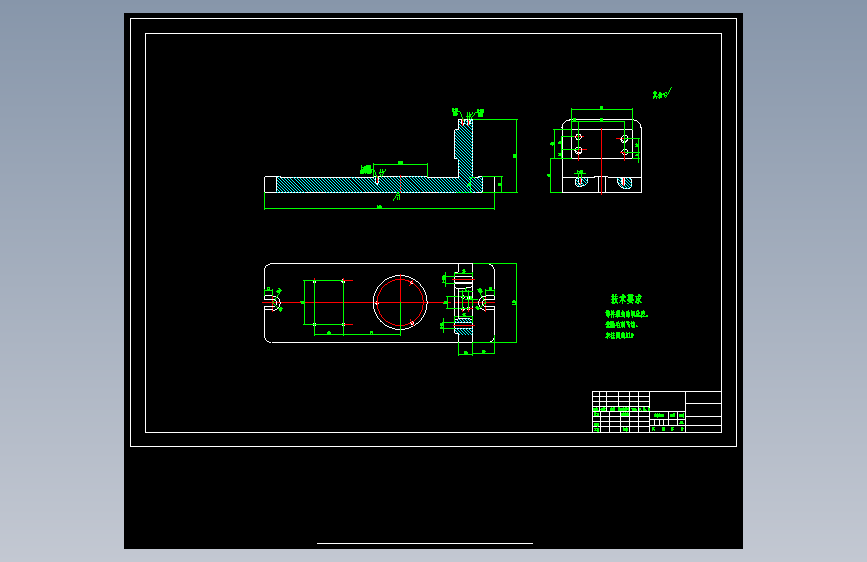Select the overall length dimension below the section view
The image size is (867, 562).
[x=379, y=209]
